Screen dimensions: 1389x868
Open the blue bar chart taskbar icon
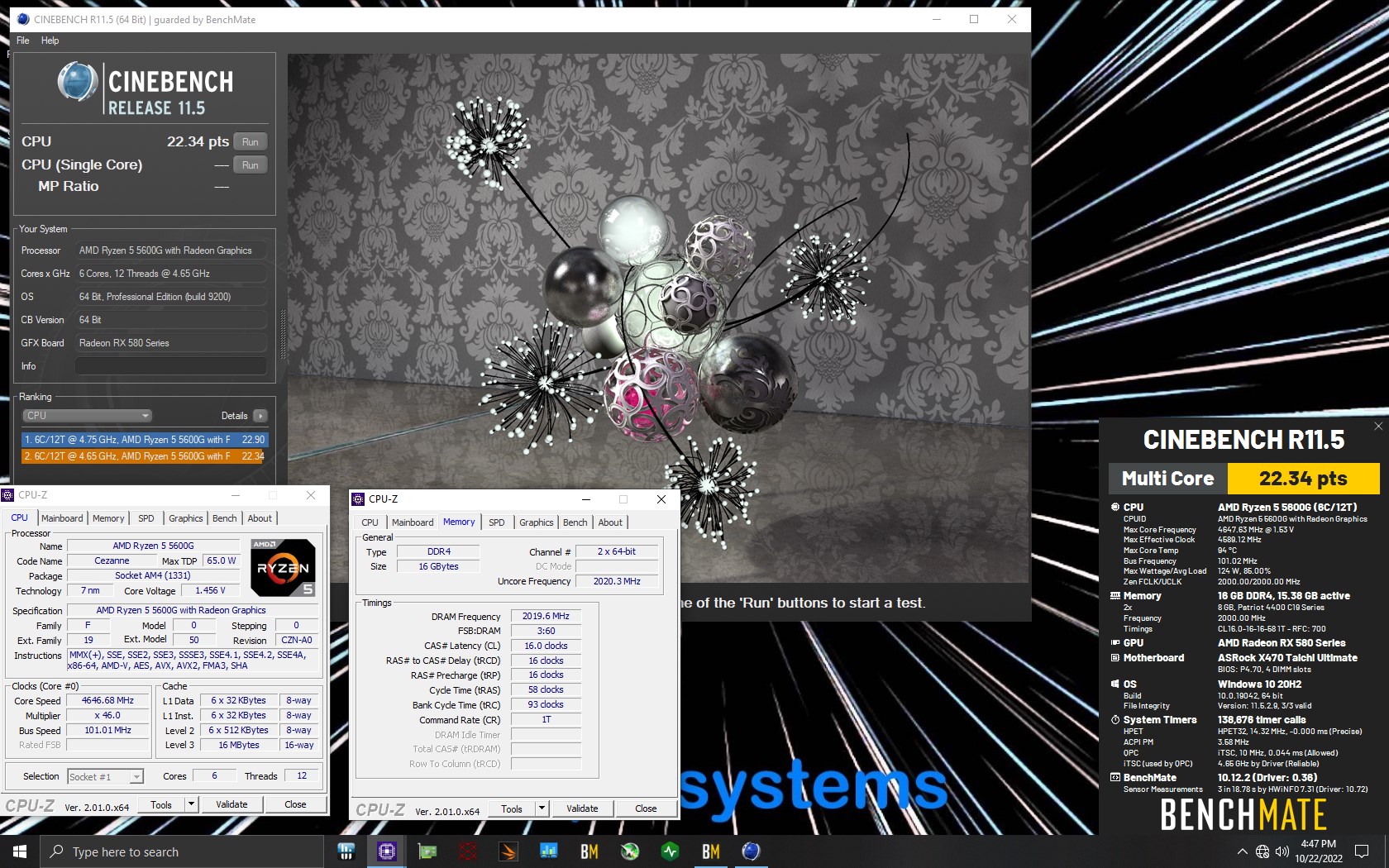coord(548,851)
